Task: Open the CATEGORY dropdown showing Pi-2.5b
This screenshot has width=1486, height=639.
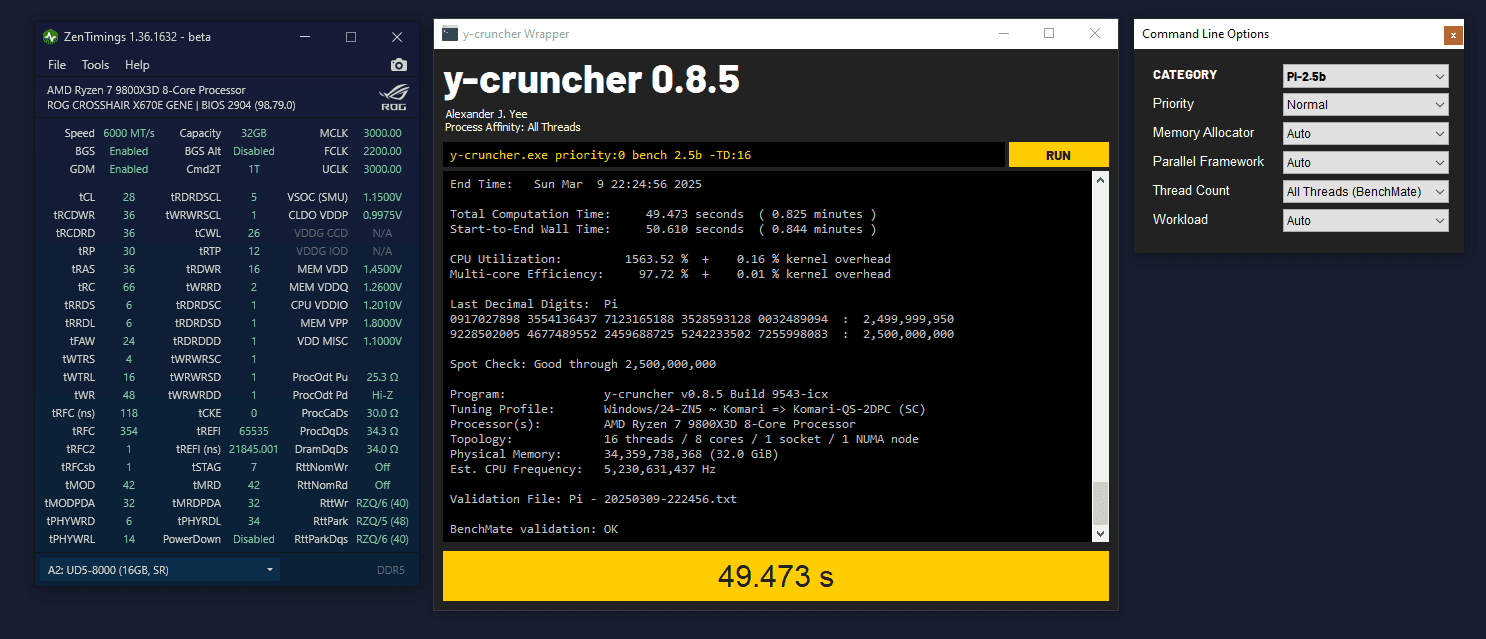Action: (x=1366, y=76)
